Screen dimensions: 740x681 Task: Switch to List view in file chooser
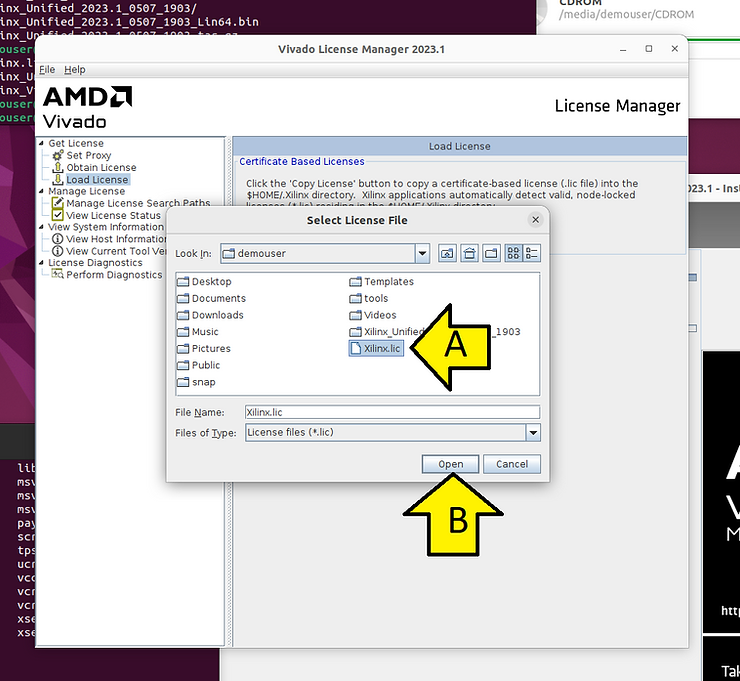514,254
